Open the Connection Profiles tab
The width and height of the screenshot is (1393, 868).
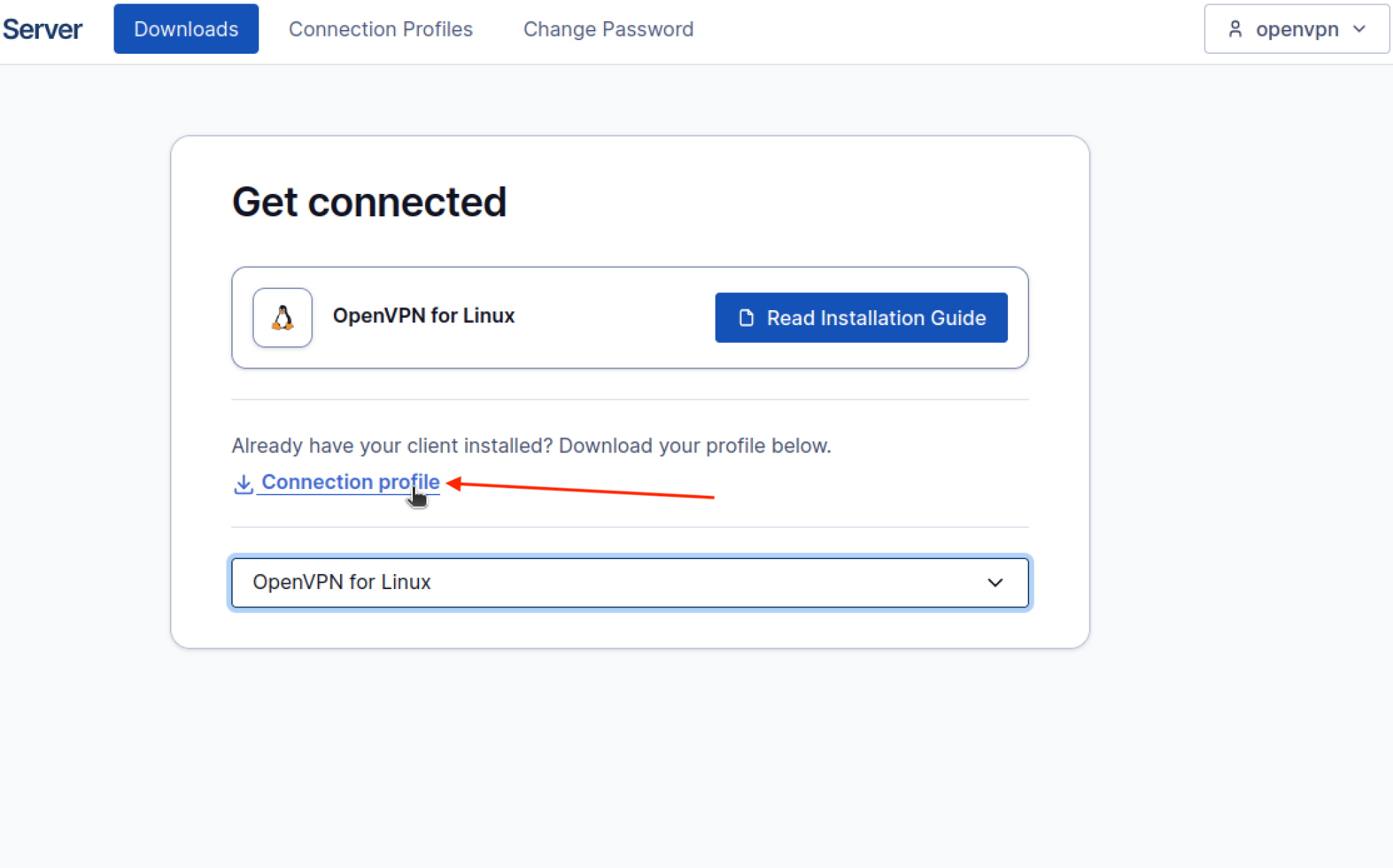point(380,29)
